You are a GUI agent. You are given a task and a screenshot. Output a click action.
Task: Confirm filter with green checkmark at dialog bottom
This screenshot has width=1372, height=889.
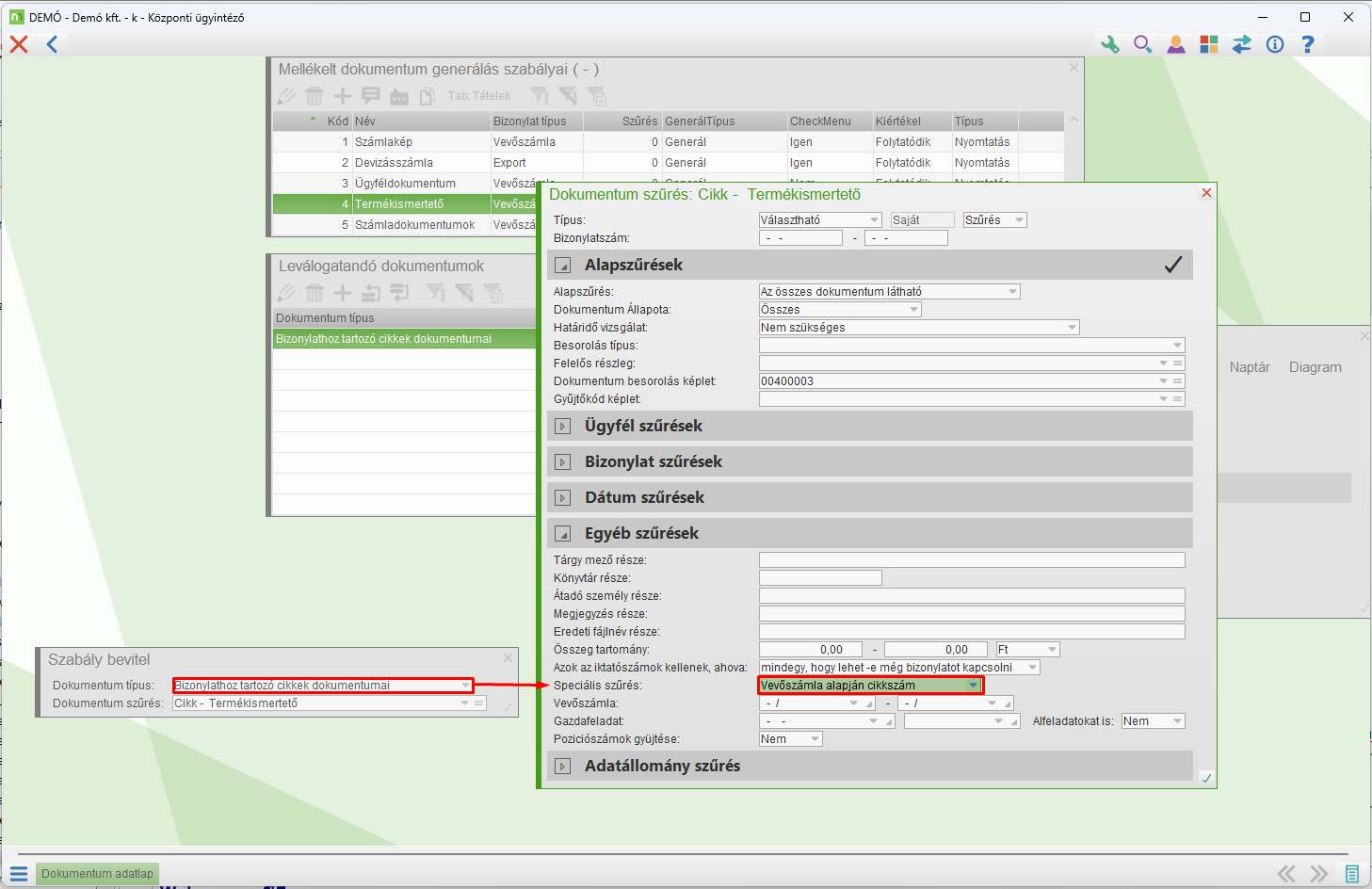tap(1206, 778)
